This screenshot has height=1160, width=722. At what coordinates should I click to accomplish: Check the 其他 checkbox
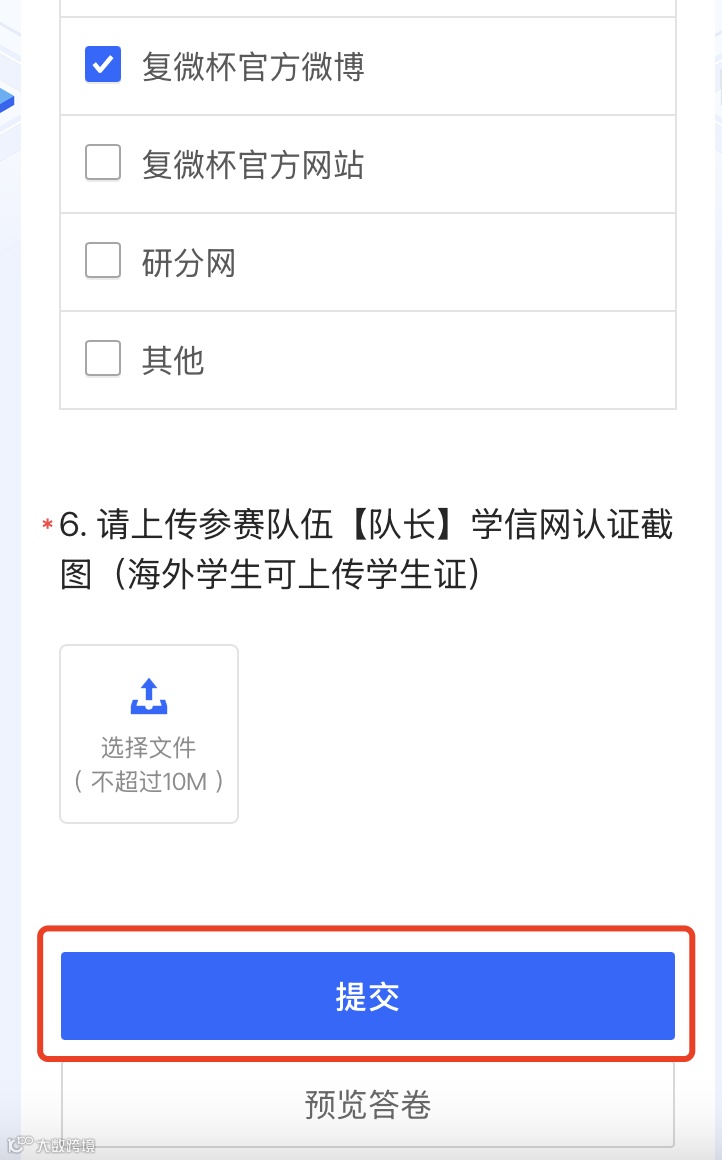click(x=103, y=359)
